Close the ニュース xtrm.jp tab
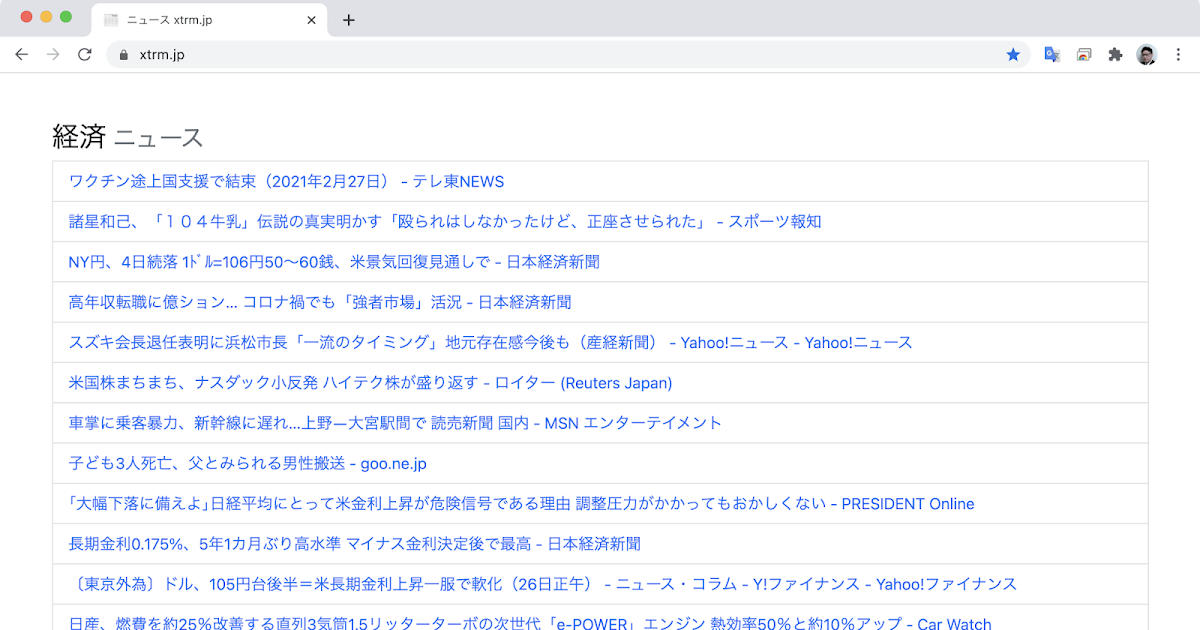Screen dimensions: 1200x630 pyautogui.click(x=311, y=20)
